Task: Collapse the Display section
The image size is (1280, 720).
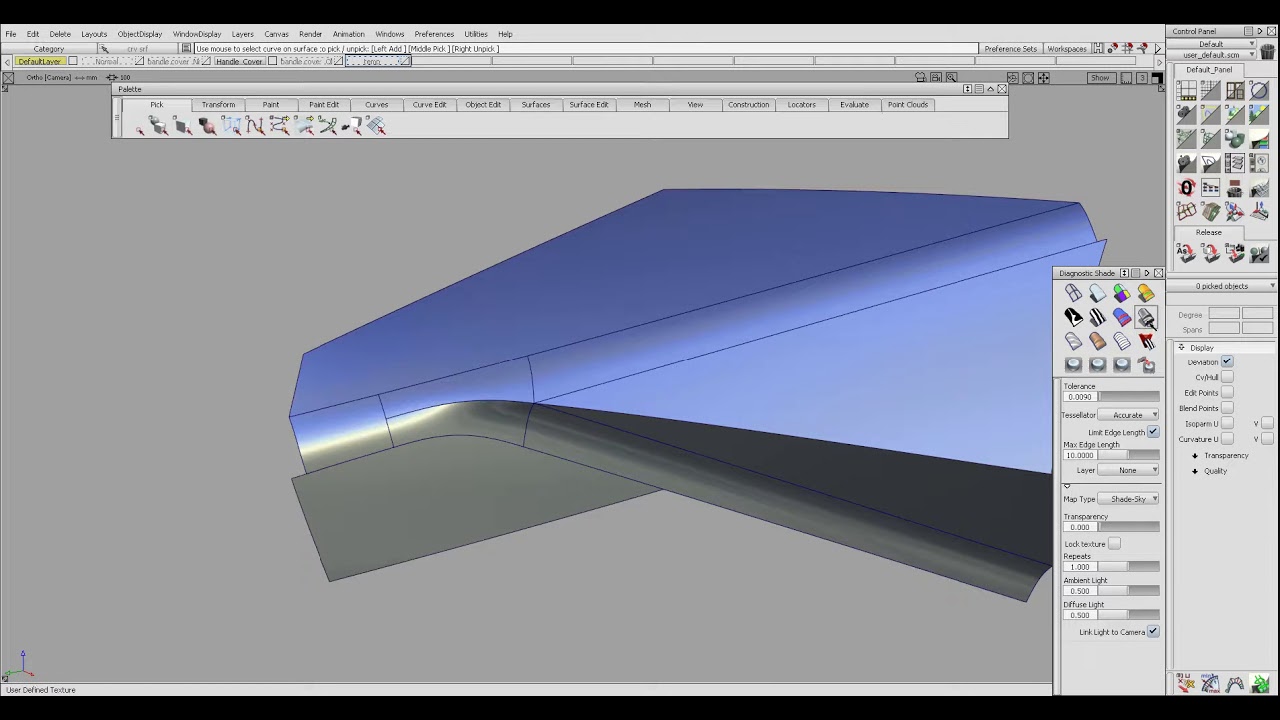Action: coord(1181,348)
